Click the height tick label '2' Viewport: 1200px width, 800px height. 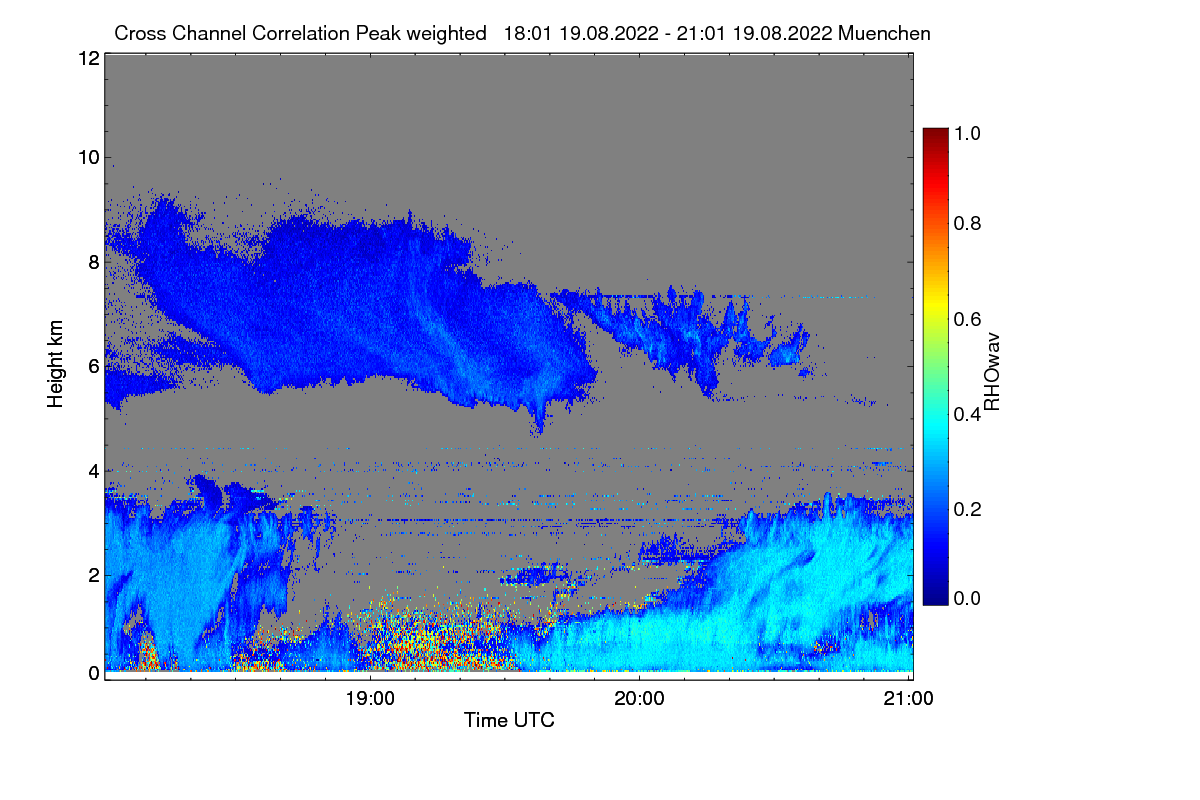click(x=93, y=574)
